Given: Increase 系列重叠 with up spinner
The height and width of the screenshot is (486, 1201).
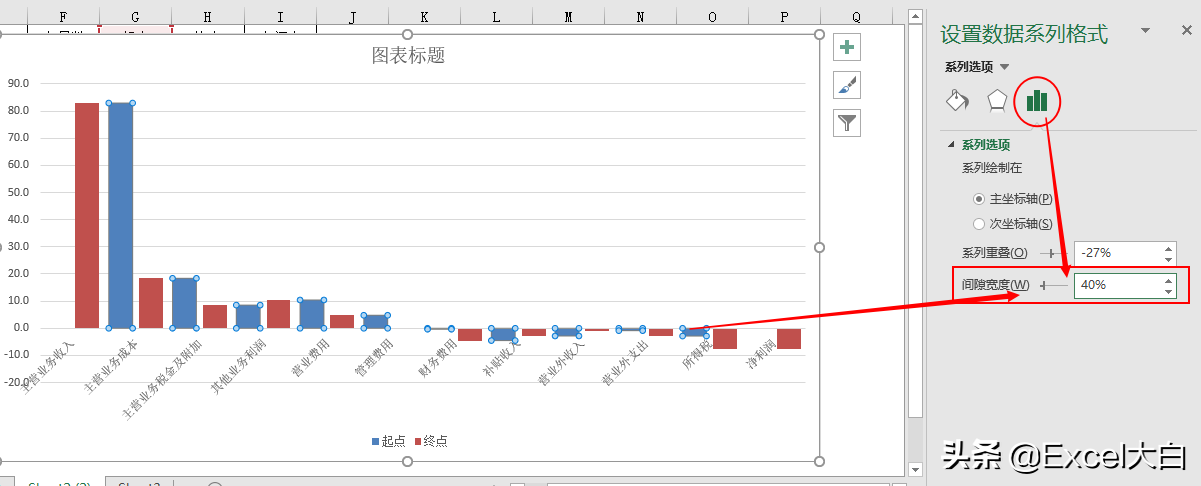Looking at the screenshot, I should click(x=1168, y=248).
